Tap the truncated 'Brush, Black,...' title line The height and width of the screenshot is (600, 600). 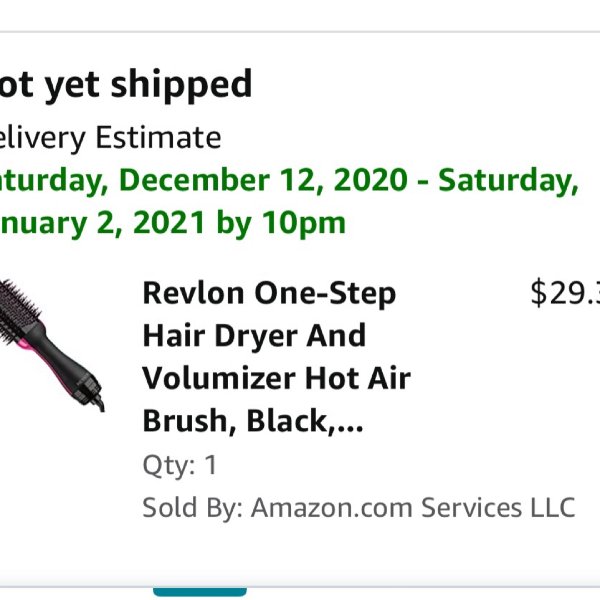click(x=253, y=420)
